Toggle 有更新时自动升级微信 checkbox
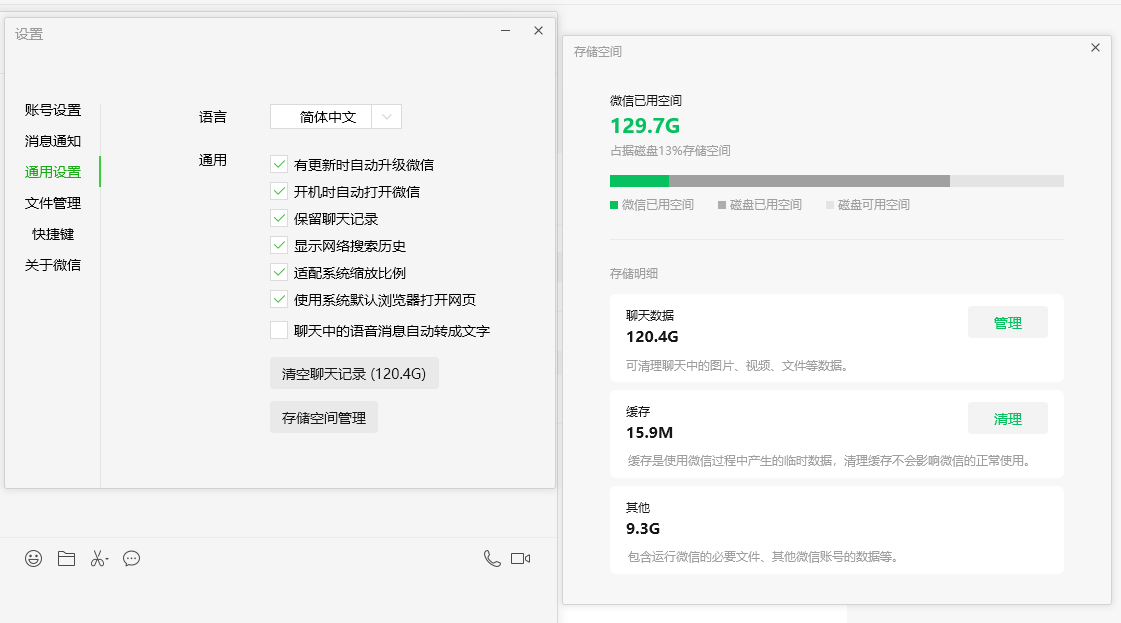Image resolution: width=1121 pixels, height=623 pixels. [x=279, y=165]
